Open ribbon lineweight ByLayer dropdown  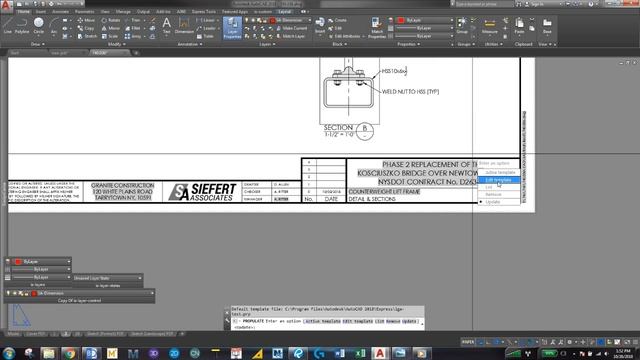[x=451, y=28]
